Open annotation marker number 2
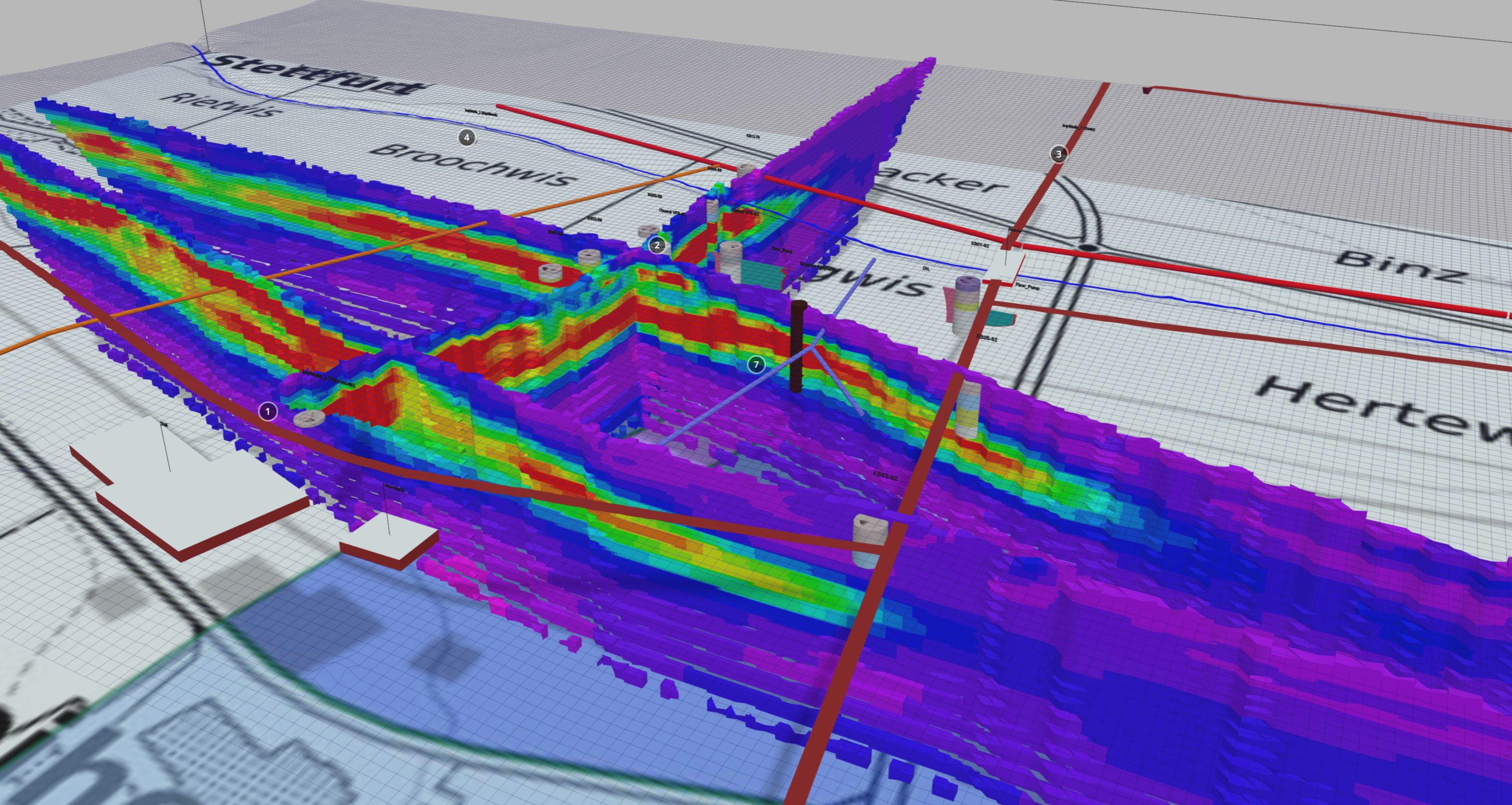 pos(657,245)
